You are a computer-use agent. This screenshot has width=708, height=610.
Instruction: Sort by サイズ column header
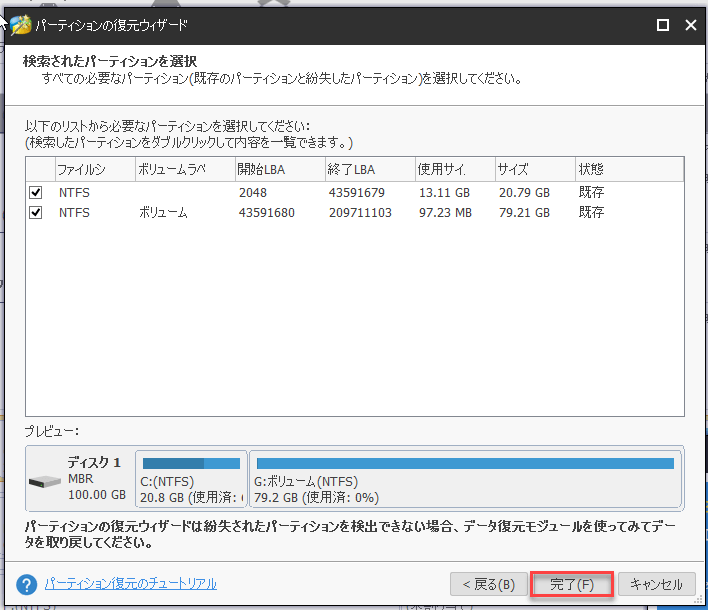(x=536, y=169)
